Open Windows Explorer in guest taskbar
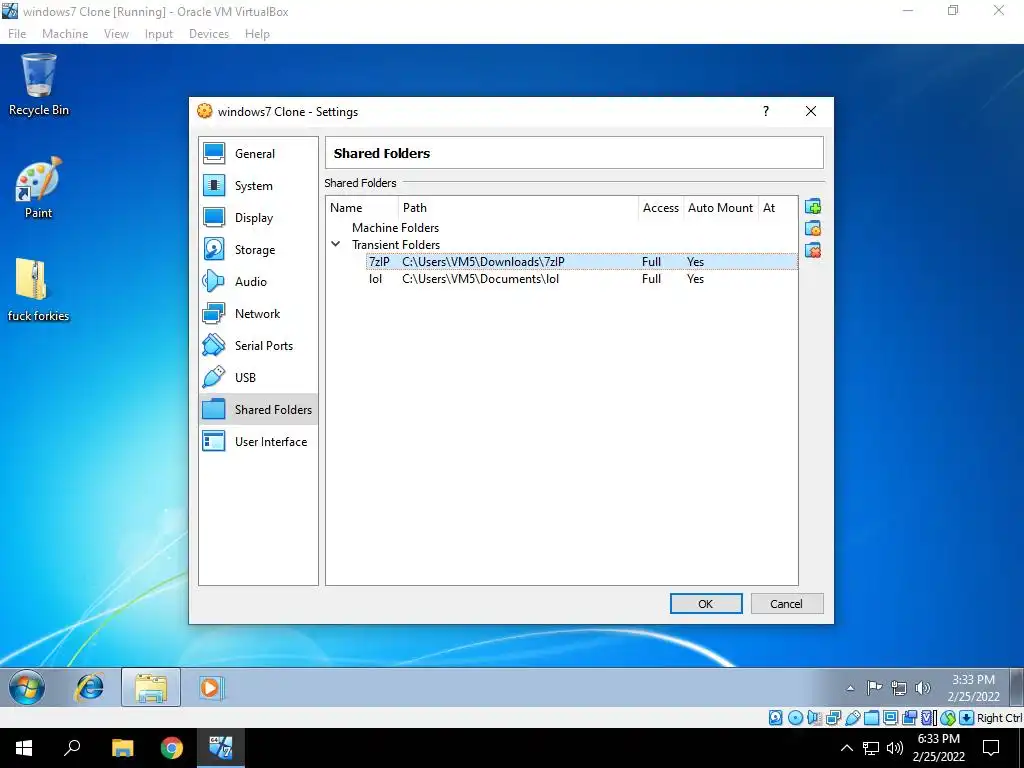 (x=151, y=688)
